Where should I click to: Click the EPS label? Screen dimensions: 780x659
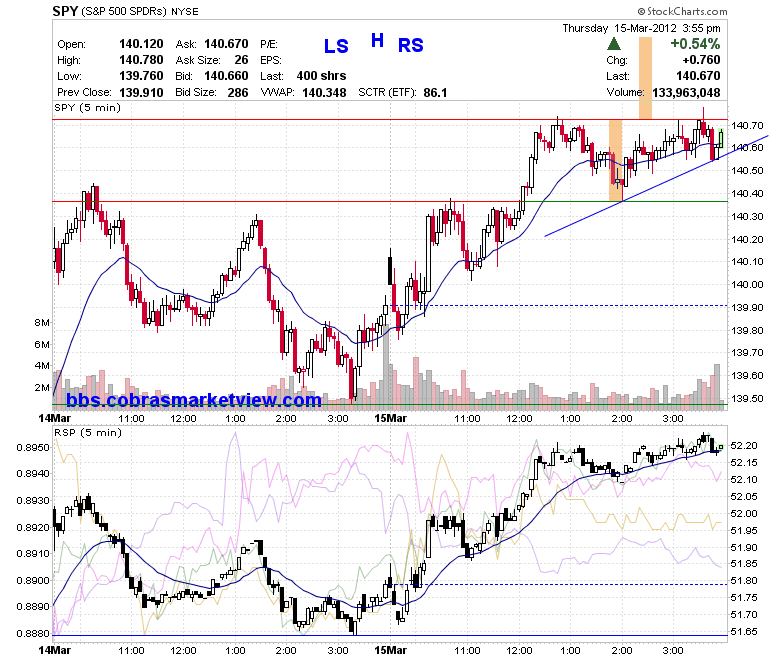coord(271,60)
